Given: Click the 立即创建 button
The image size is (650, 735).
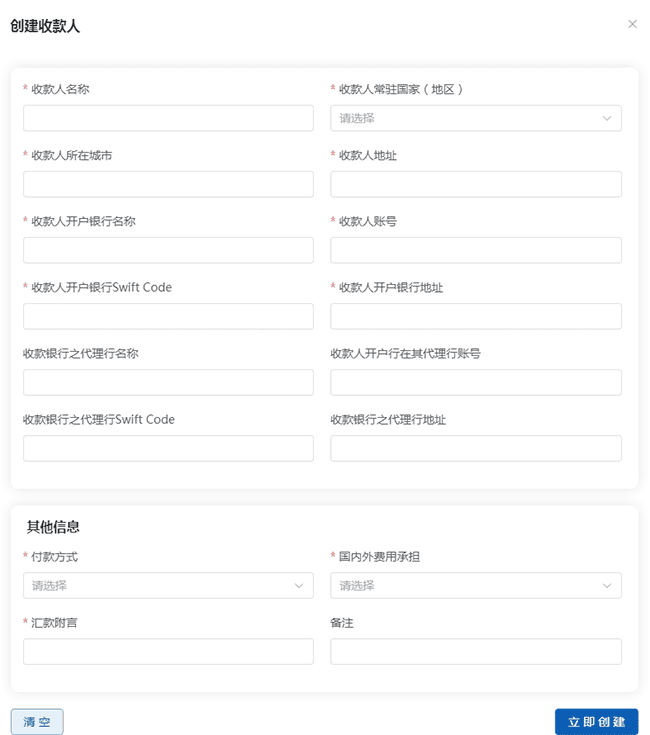Looking at the screenshot, I should [x=596, y=721].
